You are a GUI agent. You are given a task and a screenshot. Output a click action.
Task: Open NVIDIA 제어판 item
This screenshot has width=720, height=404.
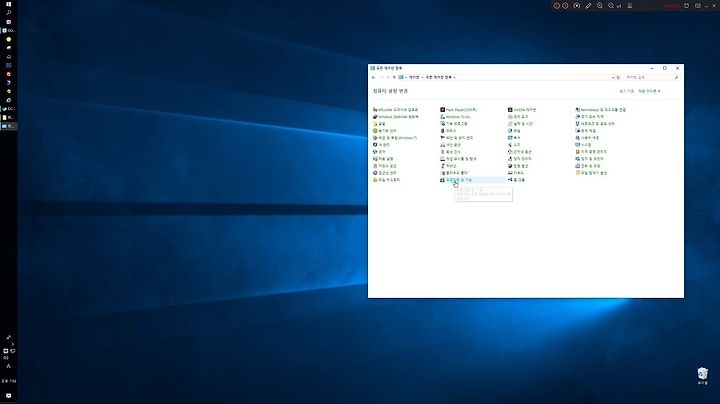(x=522, y=110)
